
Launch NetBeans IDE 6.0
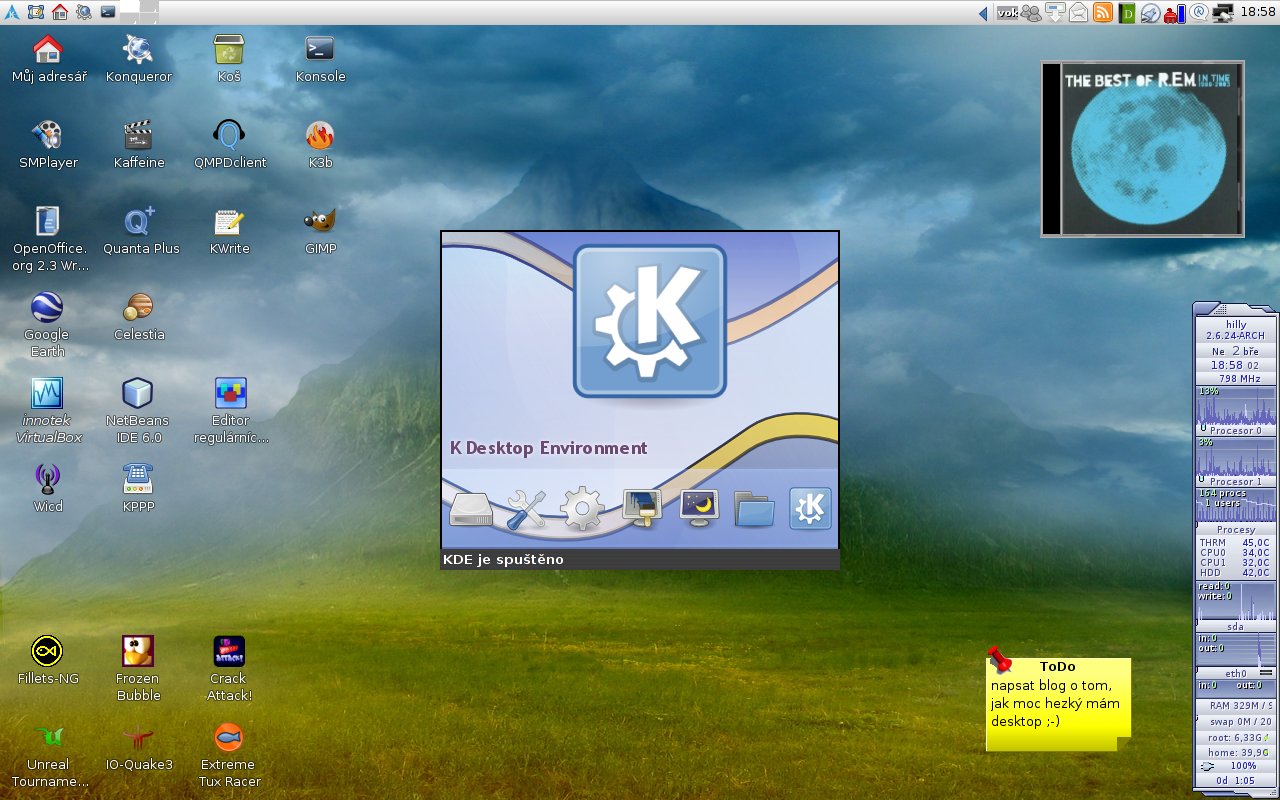(138, 410)
